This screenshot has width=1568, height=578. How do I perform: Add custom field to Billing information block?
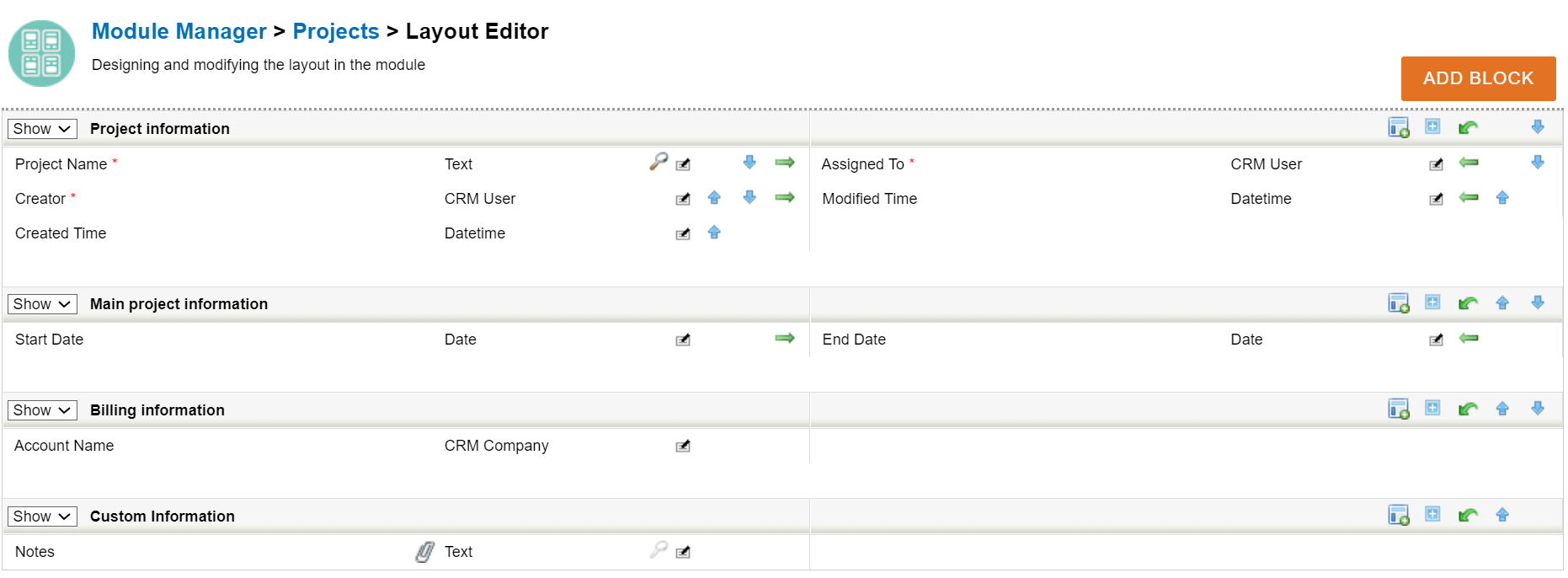click(x=1399, y=409)
